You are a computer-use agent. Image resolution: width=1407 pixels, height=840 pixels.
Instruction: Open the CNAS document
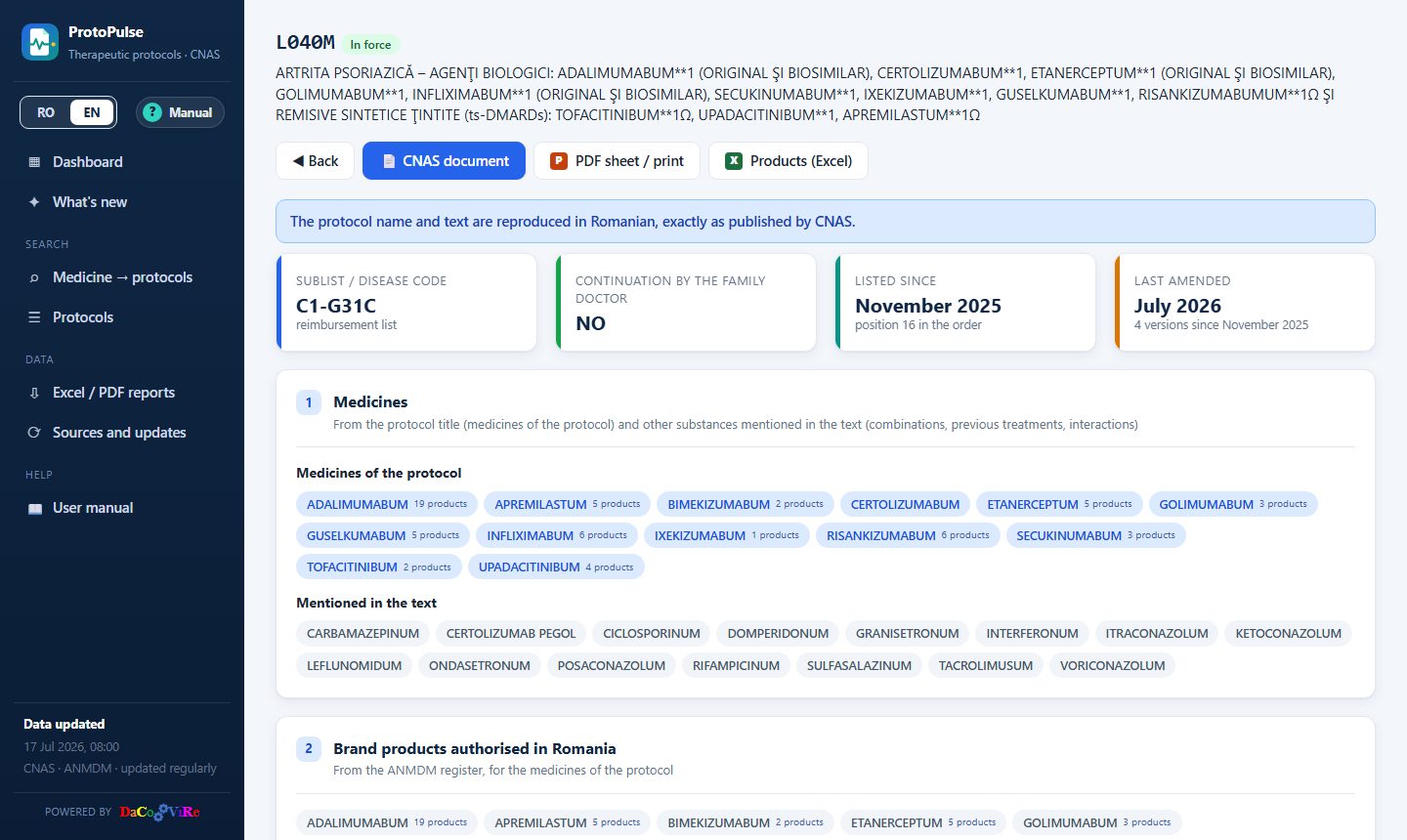point(444,161)
